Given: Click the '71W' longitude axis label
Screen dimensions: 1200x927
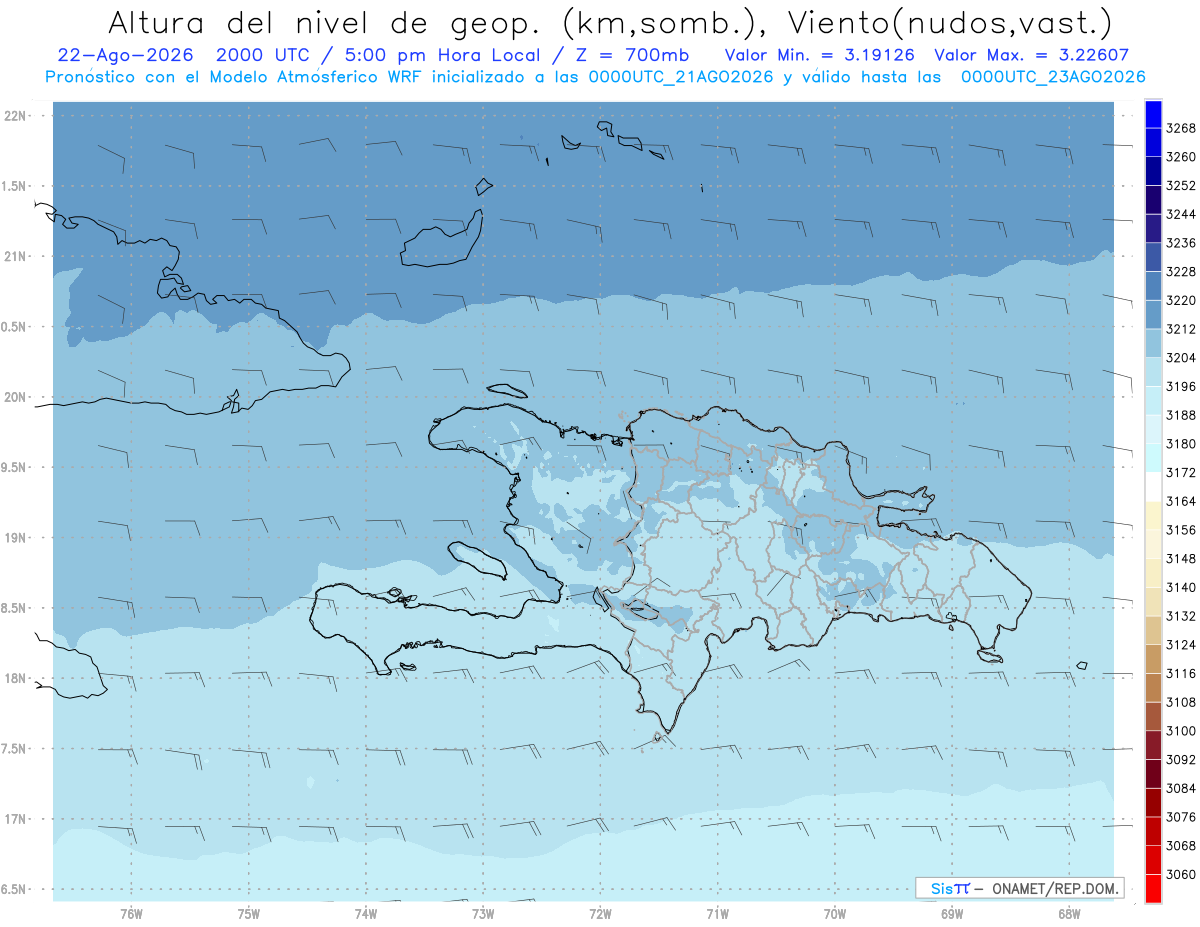Looking at the screenshot, I should click(717, 914).
